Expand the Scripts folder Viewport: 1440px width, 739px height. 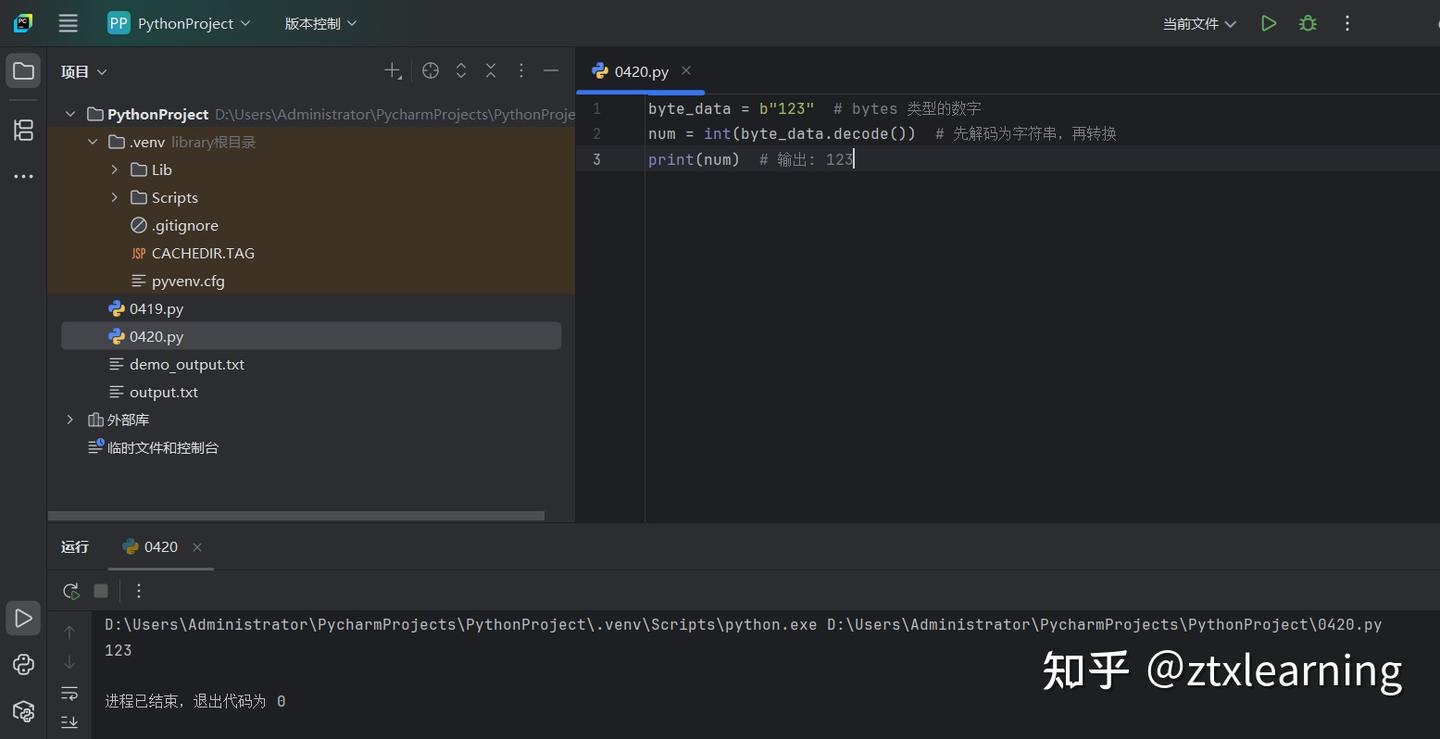[x=114, y=198]
